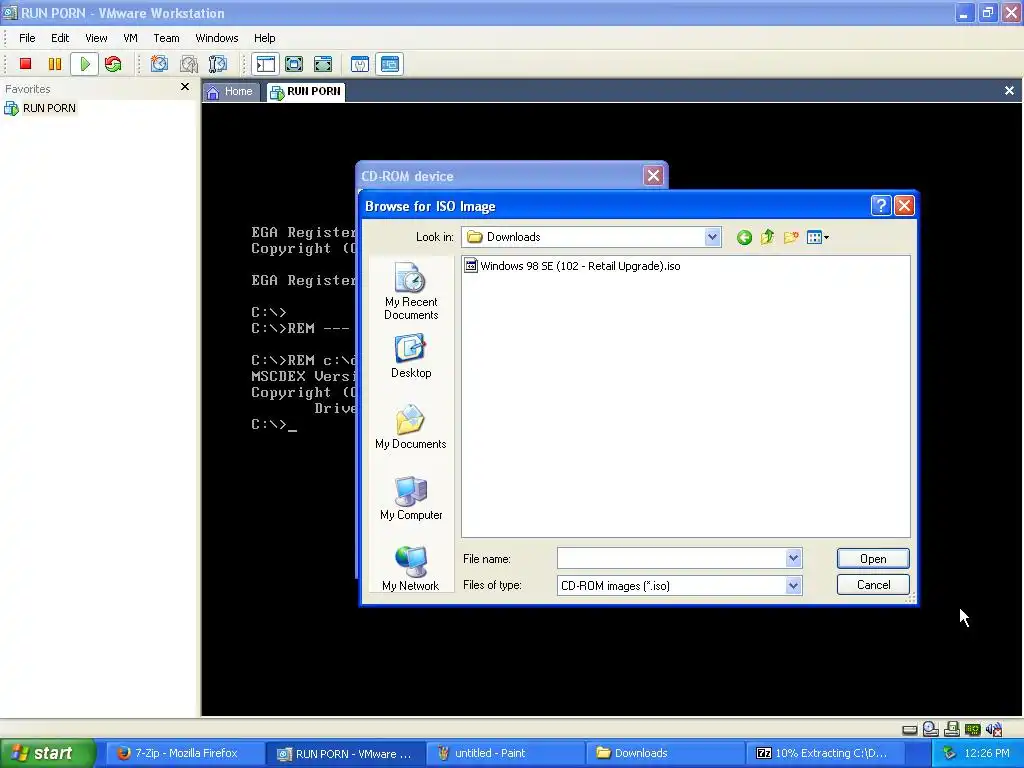Click the Full Screen mode toolbar icon
The image size is (1024, 768).
[323, 63]
